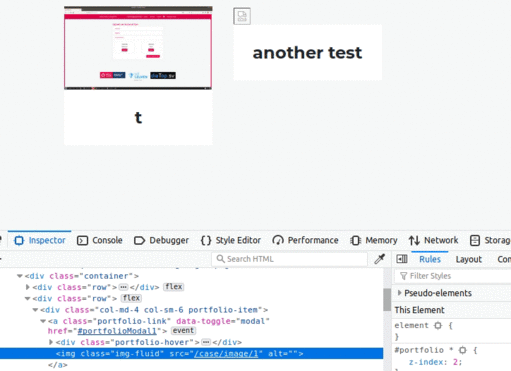511x371 pixels.
Task: Click the Debugger tab icon
Action: point(139,240)
